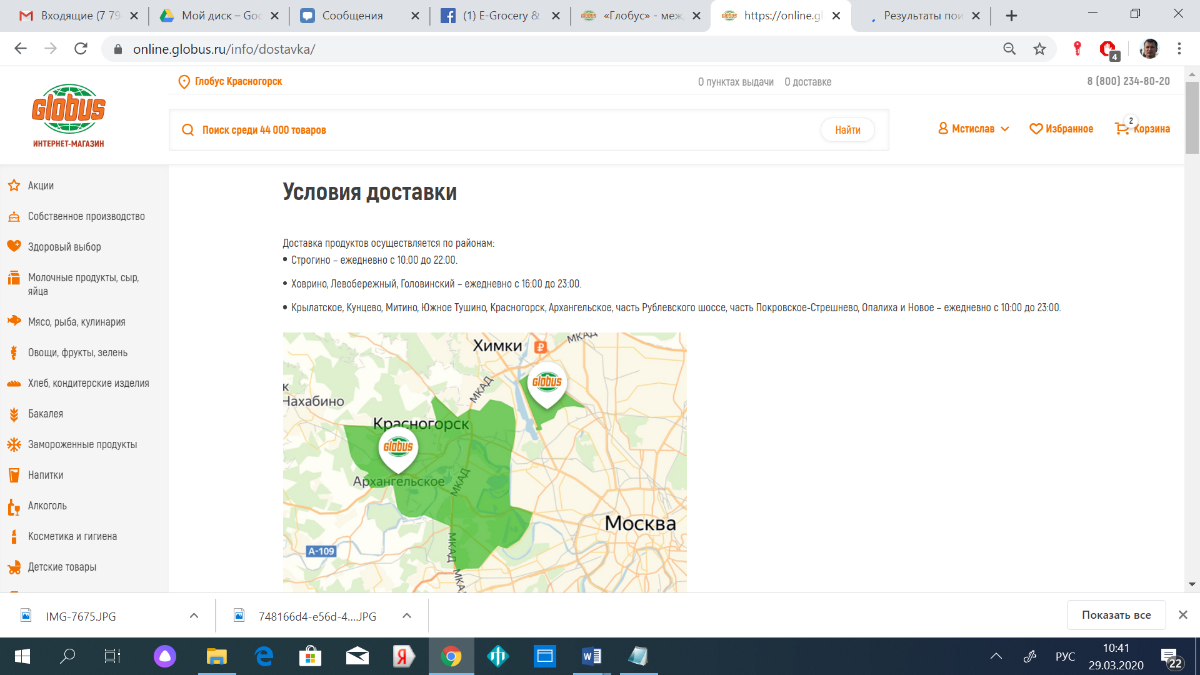
Task: Click the bottle icon for Алкоголь
Action: click(x=14, y=506)
